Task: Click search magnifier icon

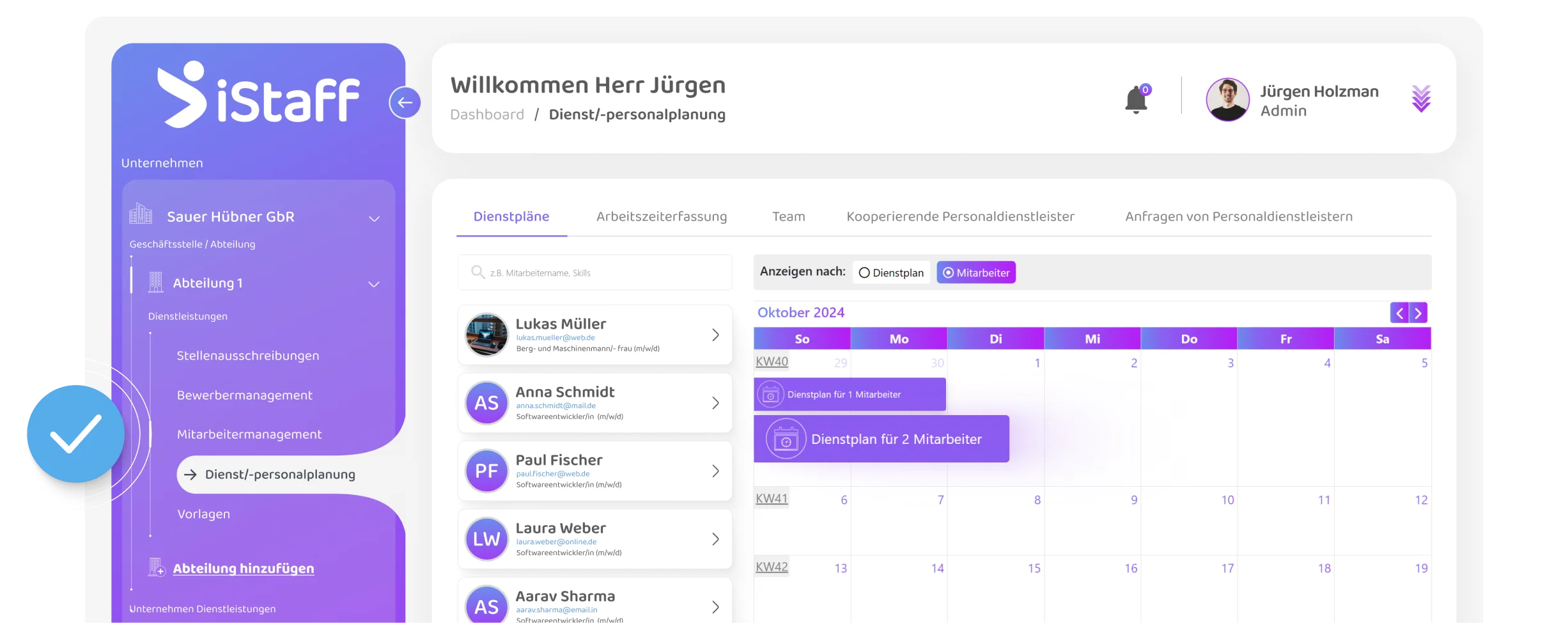Action: pos(477,272)
